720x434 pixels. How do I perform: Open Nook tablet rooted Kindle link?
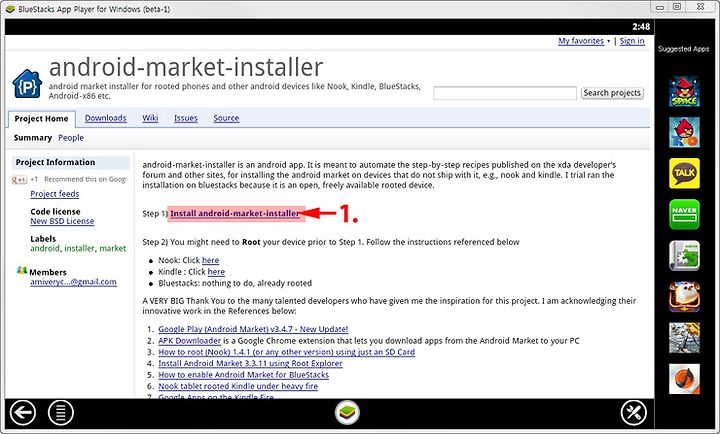coord(238,386)
